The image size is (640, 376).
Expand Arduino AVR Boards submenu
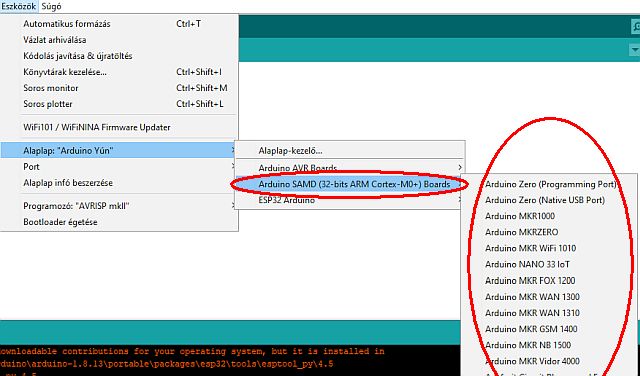(349, 168)
